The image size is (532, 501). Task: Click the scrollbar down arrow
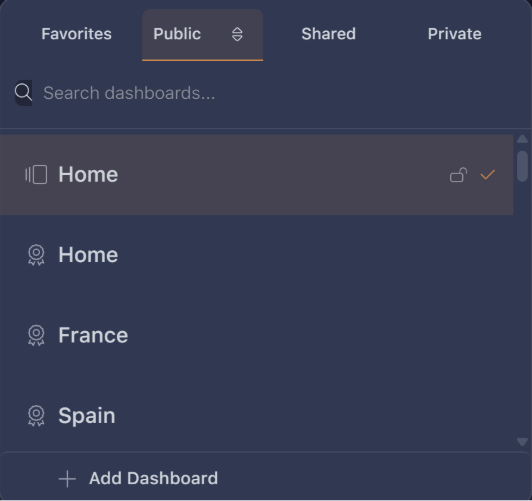point(522,442)
